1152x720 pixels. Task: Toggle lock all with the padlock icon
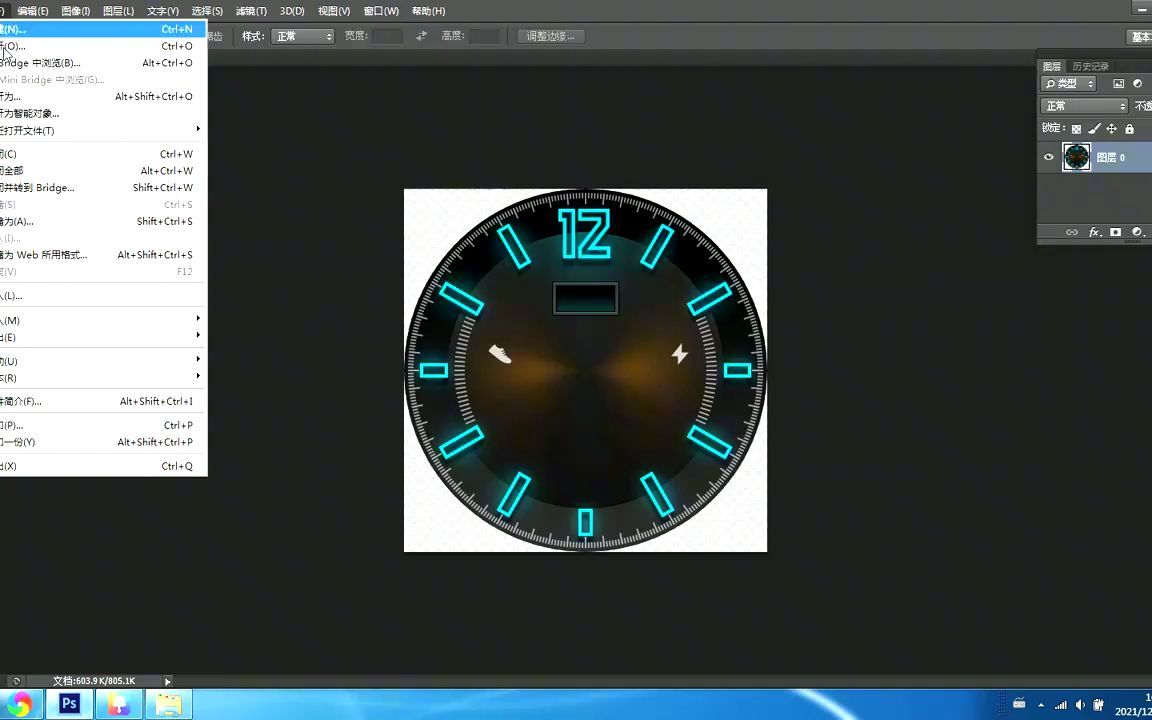(x=1129, y=129)
